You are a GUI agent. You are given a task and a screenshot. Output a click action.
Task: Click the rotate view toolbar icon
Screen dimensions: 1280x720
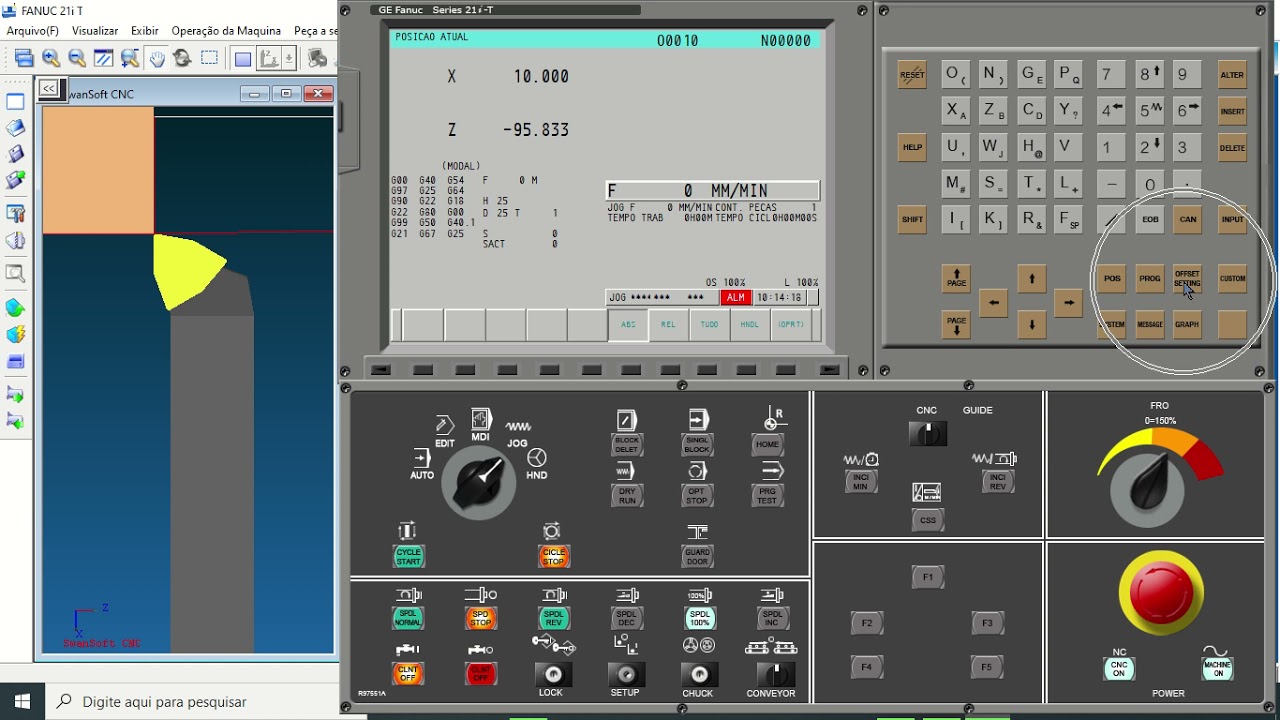[x=182, y=58]
